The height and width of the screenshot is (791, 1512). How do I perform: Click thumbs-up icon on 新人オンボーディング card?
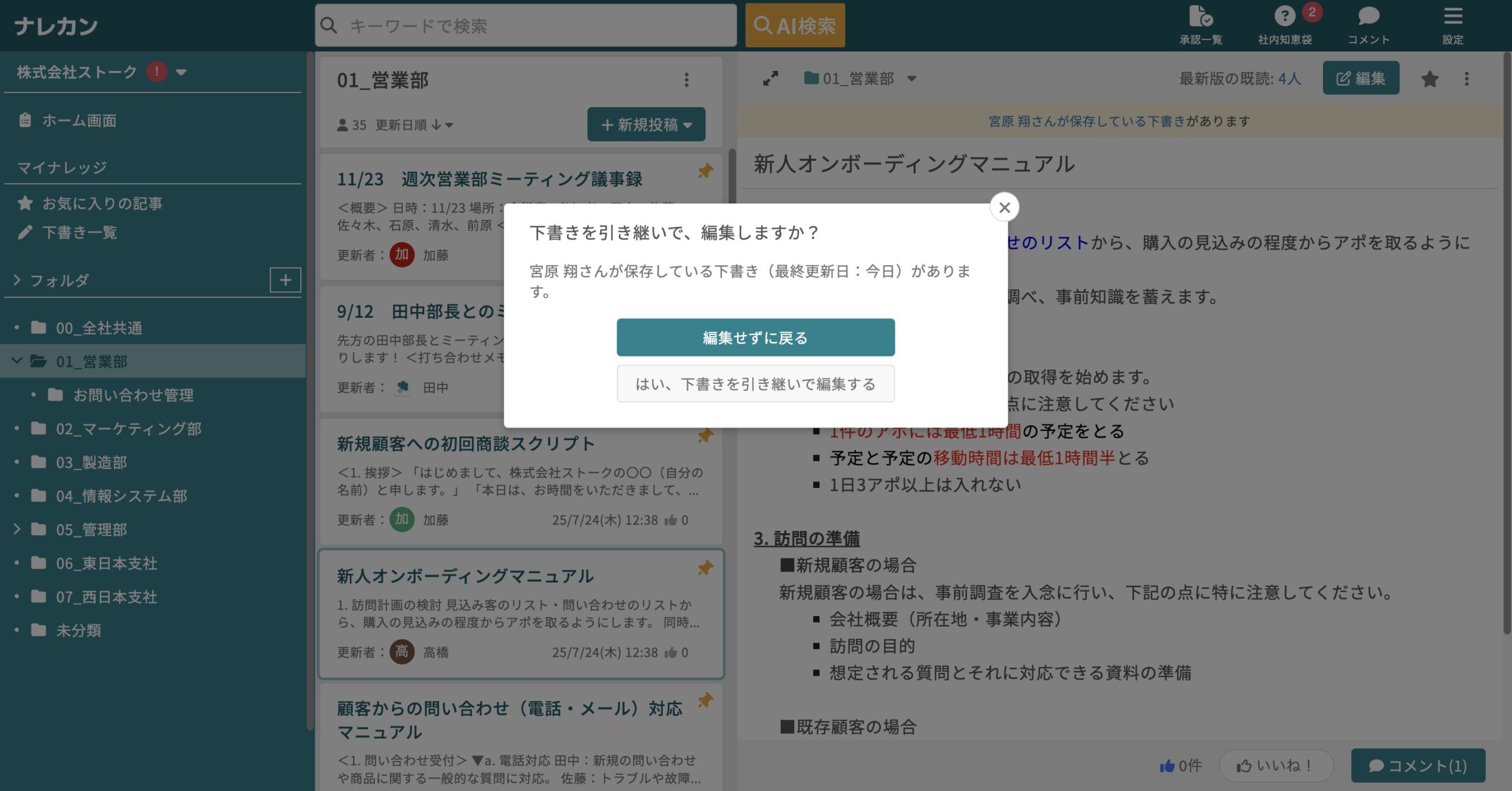pos(670,652)
